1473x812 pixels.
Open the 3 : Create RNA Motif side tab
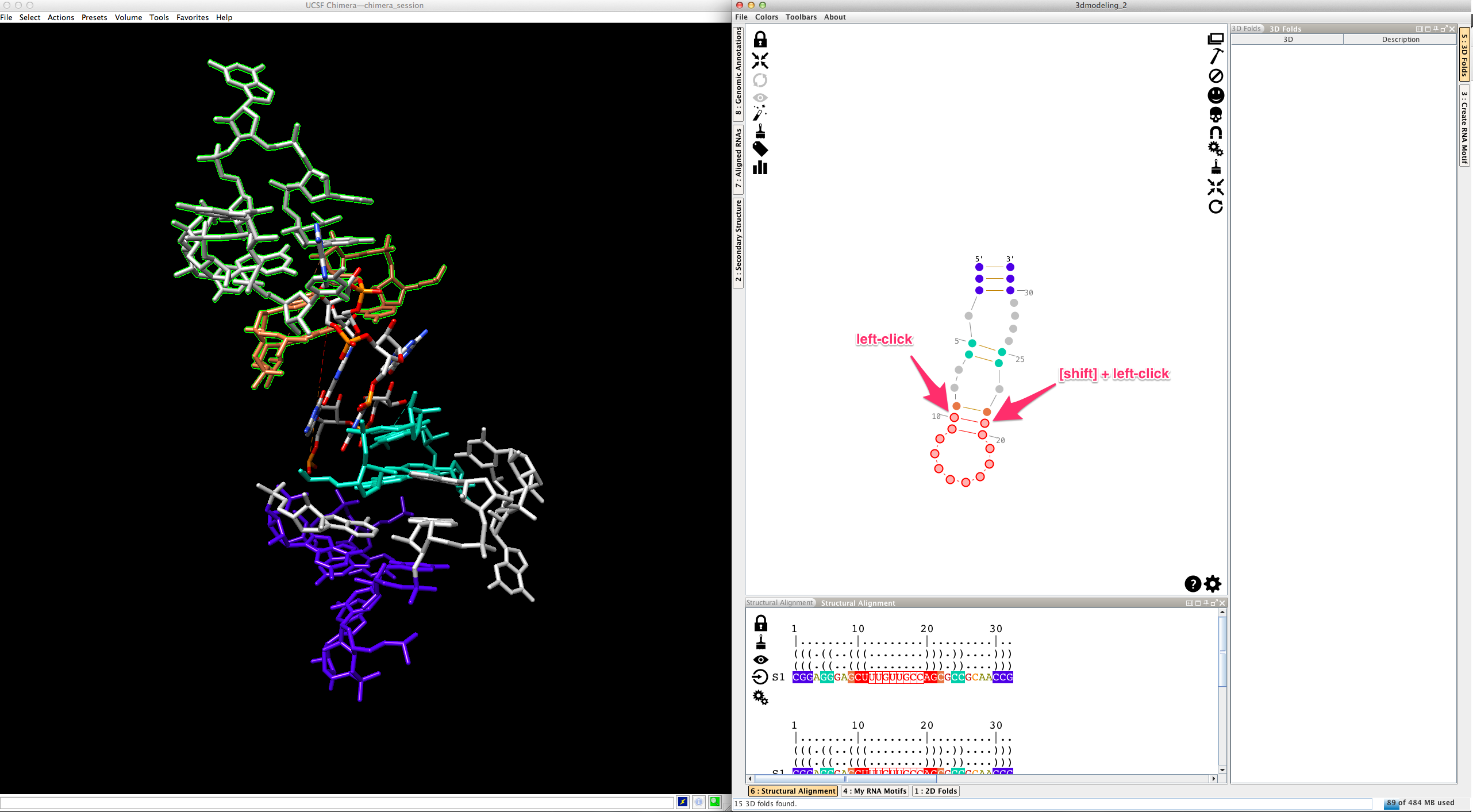(1464, 126)
